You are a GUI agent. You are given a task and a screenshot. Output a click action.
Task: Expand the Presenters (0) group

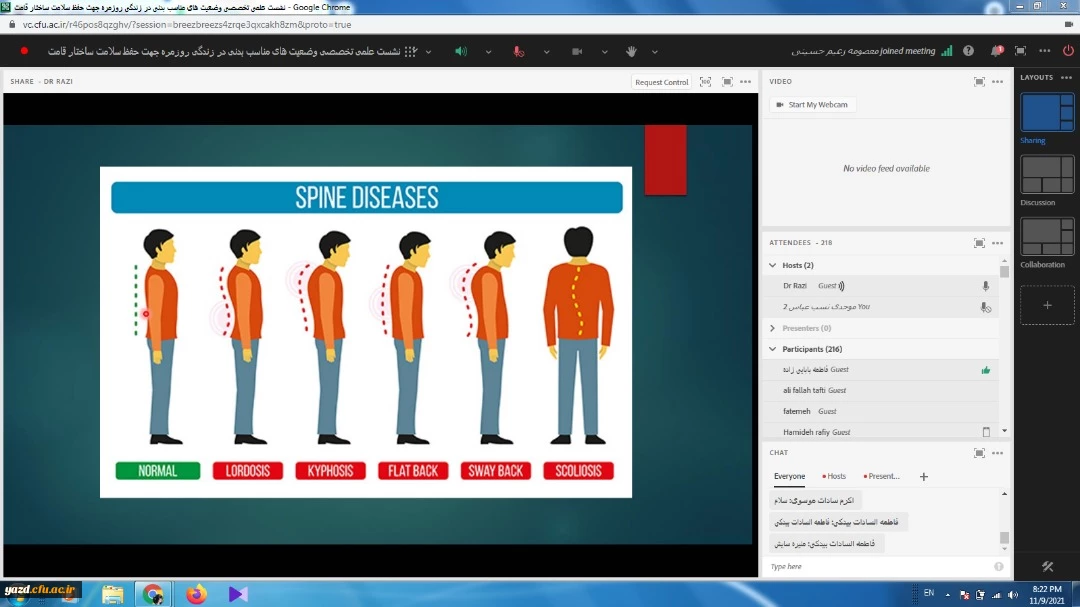772,328
